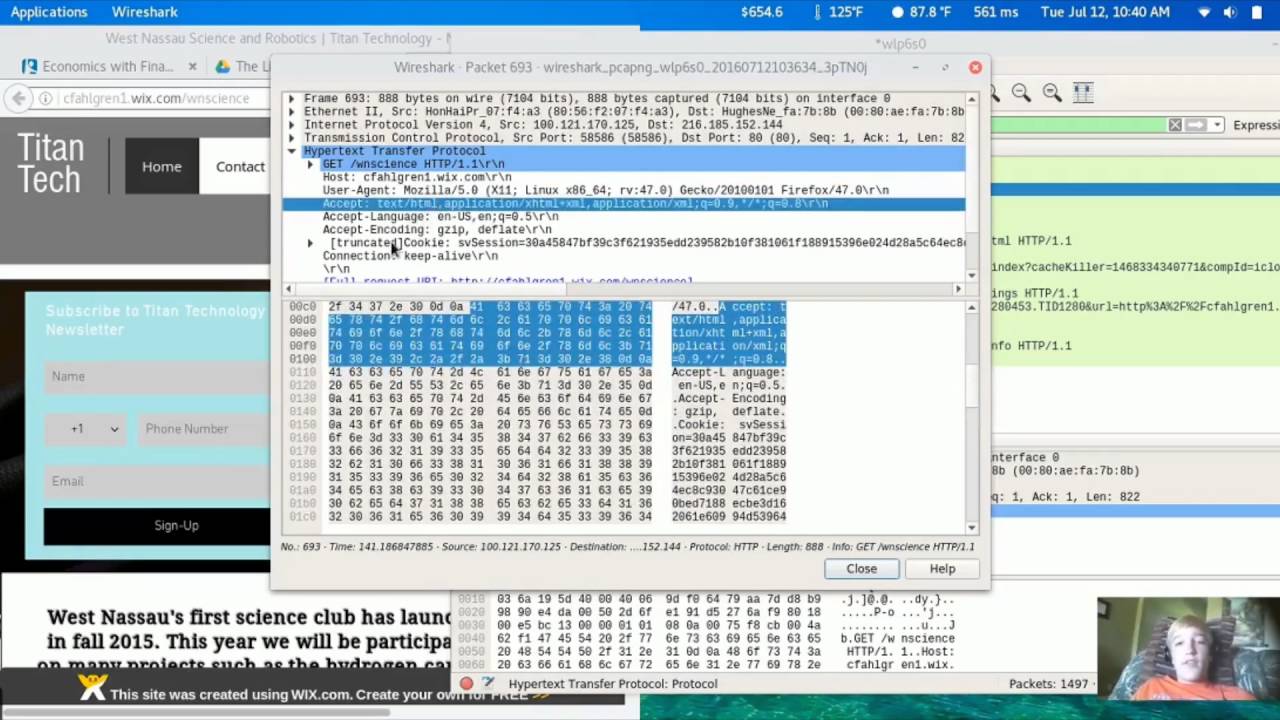Screen dimensions: 1280x720
Task: Click the $654.6 indicator in top panel
Action: [762, 12]
